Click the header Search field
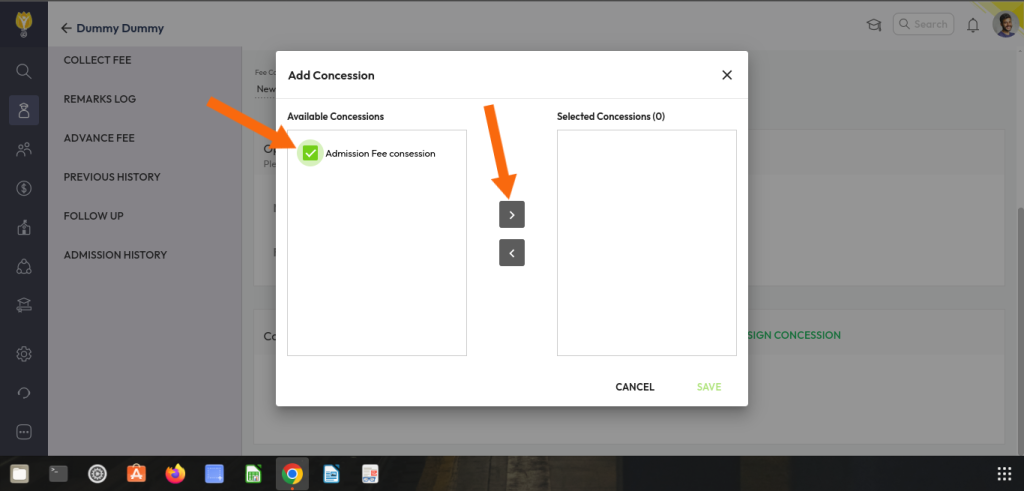 coord(923,24)
